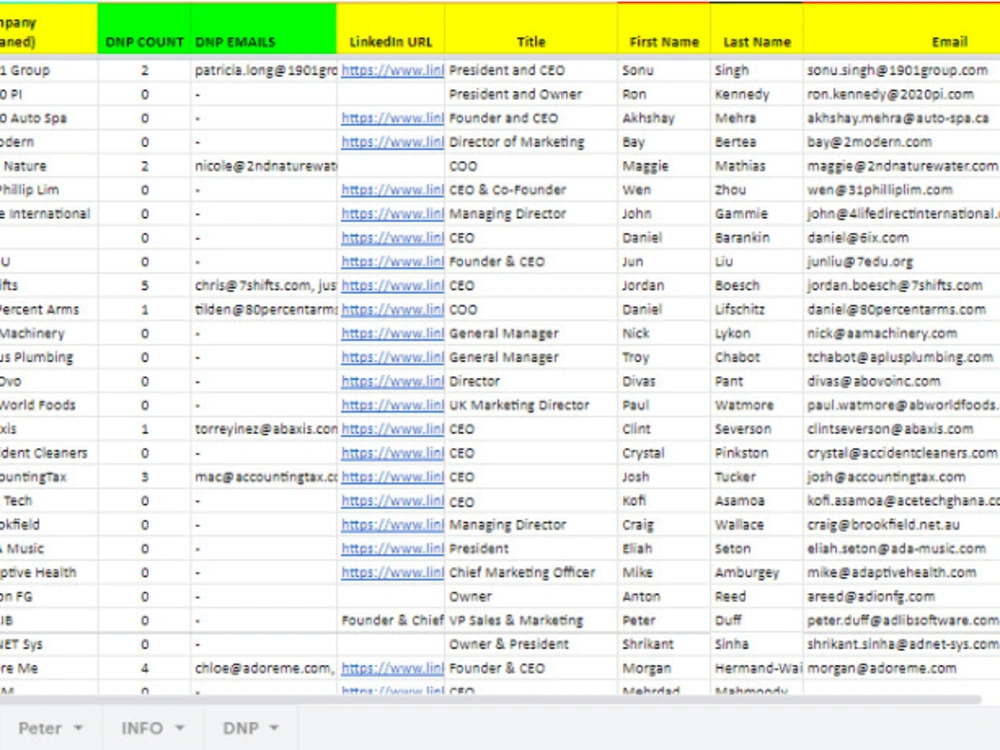
Task: Select title cell Owner & President
Action: (531, 644)
